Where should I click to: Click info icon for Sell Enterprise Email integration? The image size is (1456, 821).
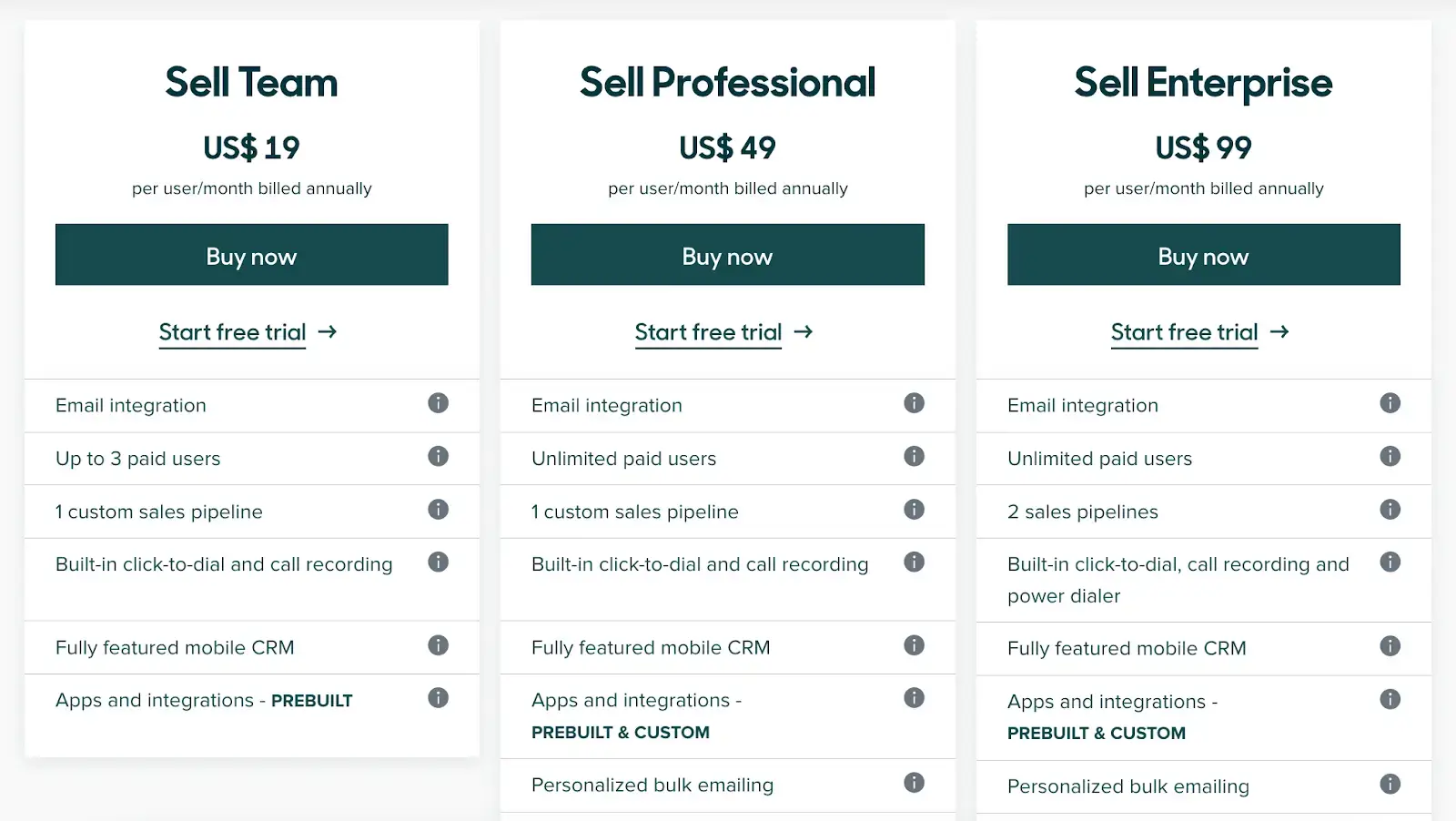[1390, 403]
